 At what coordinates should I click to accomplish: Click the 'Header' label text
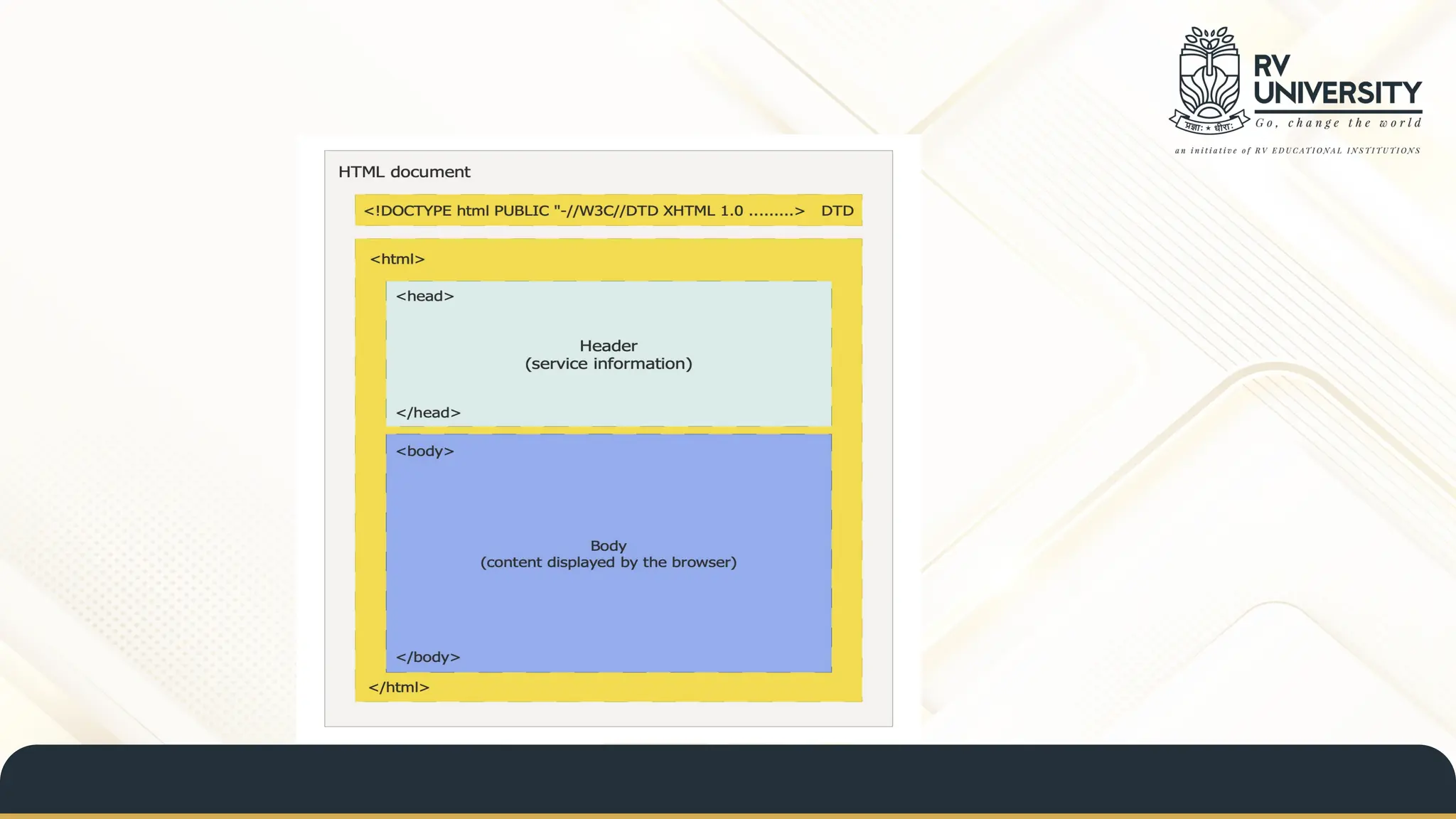(608, 346)
